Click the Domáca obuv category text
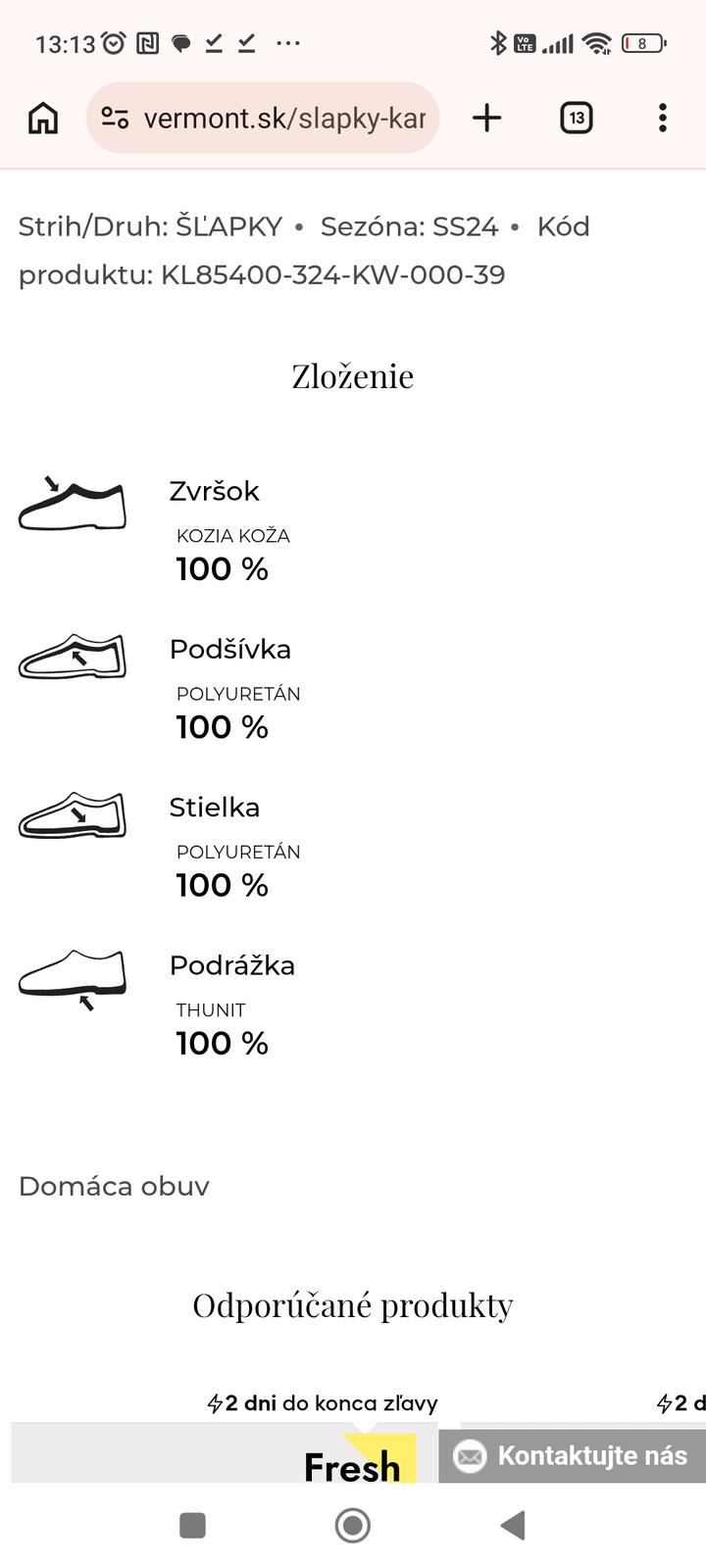 114,1186
